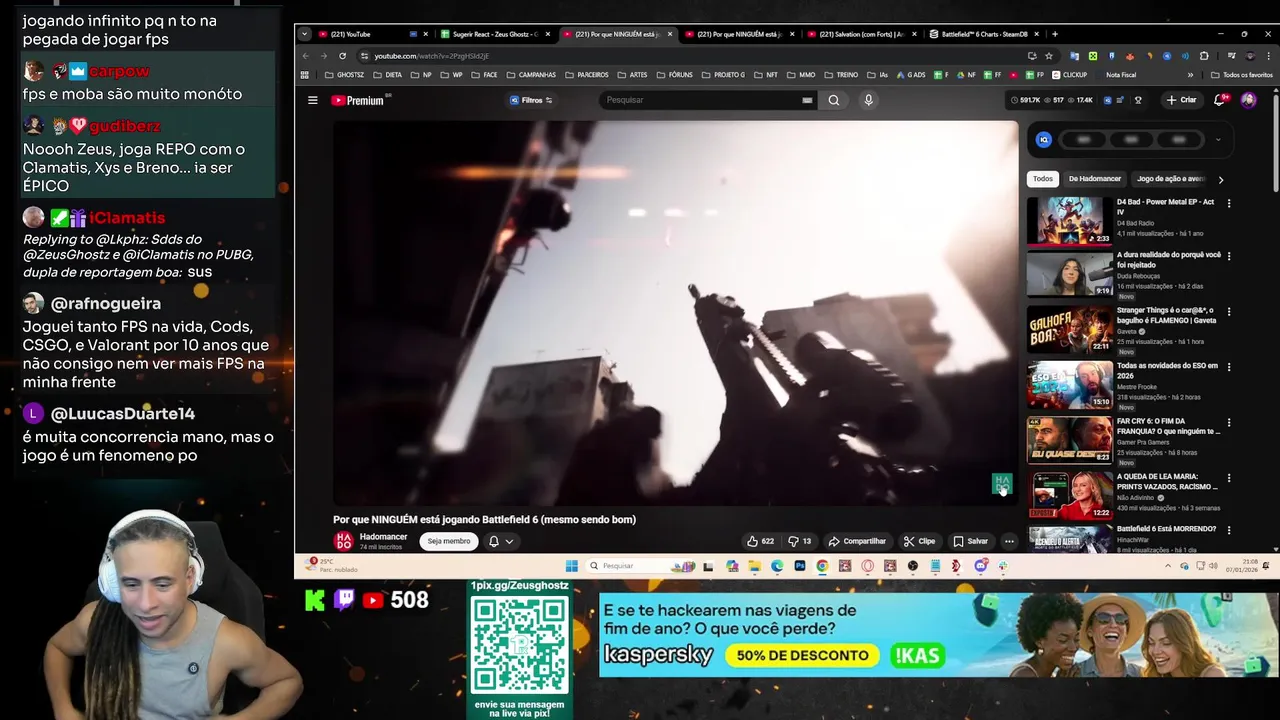Image resolution: width=1280 pixels, height=720 pixels.
Task: Click the Criar button
Action: click(1181, 100)
